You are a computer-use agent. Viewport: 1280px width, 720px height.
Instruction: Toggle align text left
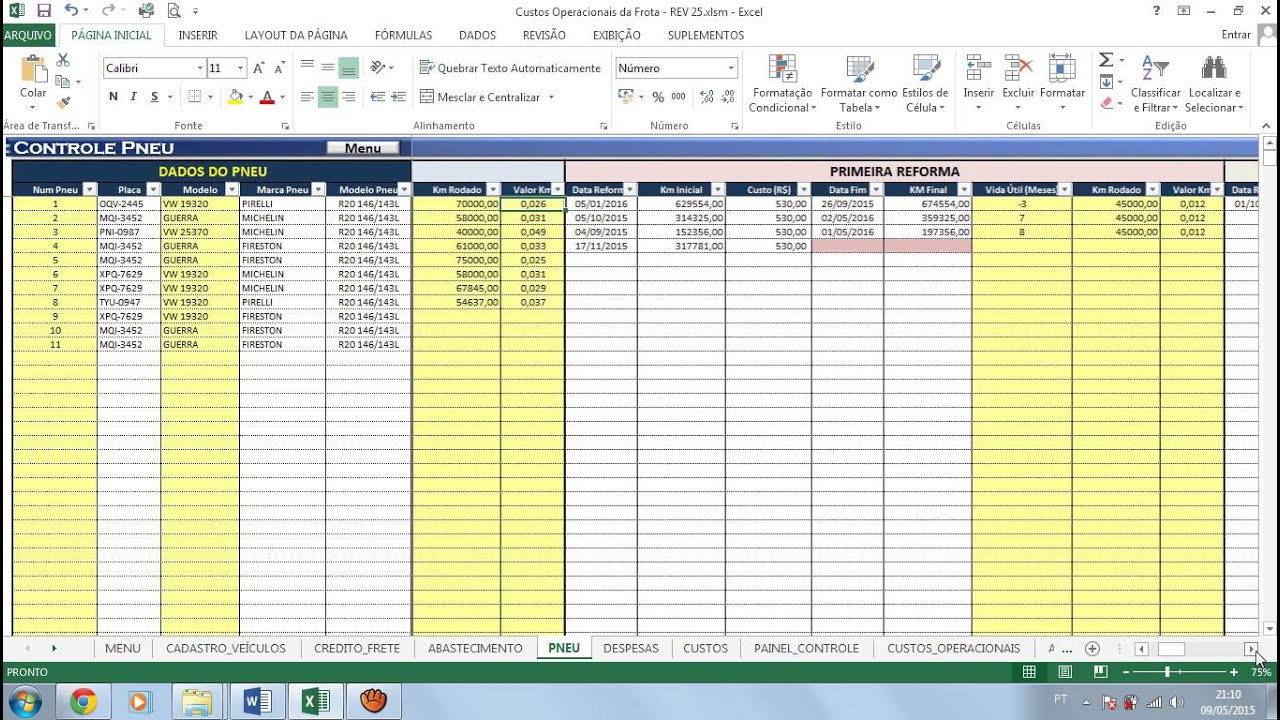(x=307, y=97)
